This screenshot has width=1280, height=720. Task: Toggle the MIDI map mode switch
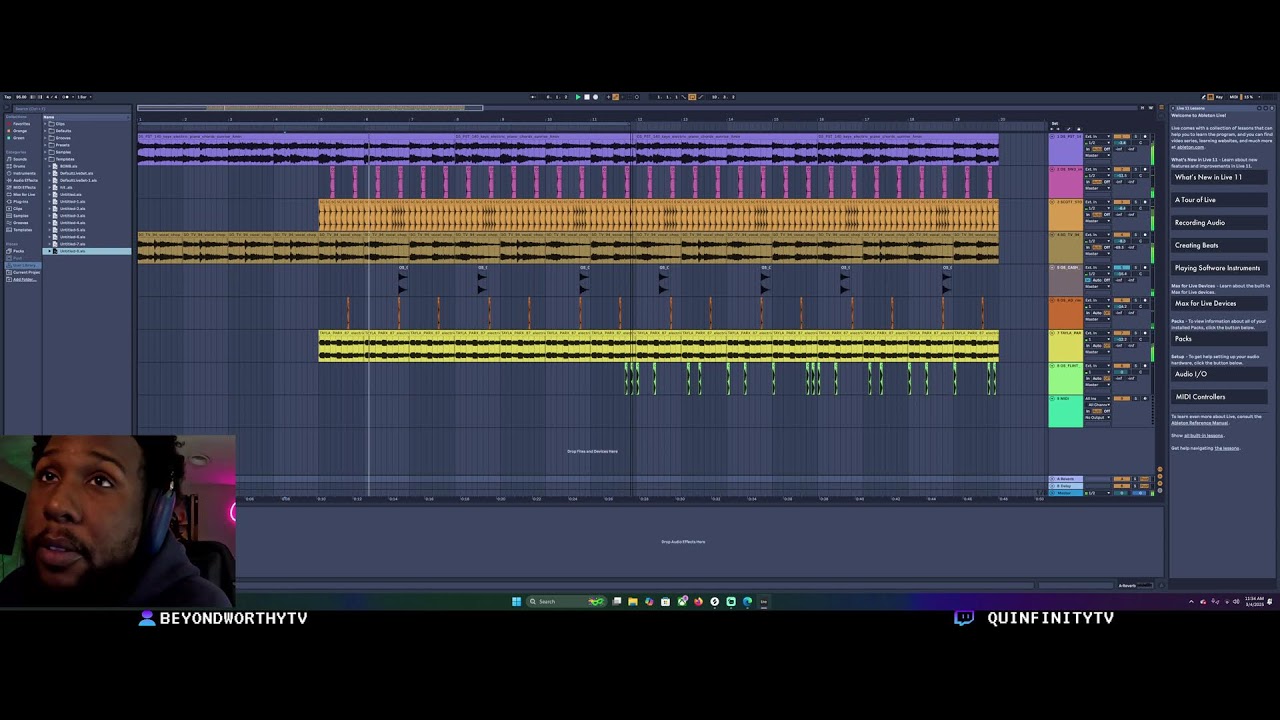(1234, 97)
